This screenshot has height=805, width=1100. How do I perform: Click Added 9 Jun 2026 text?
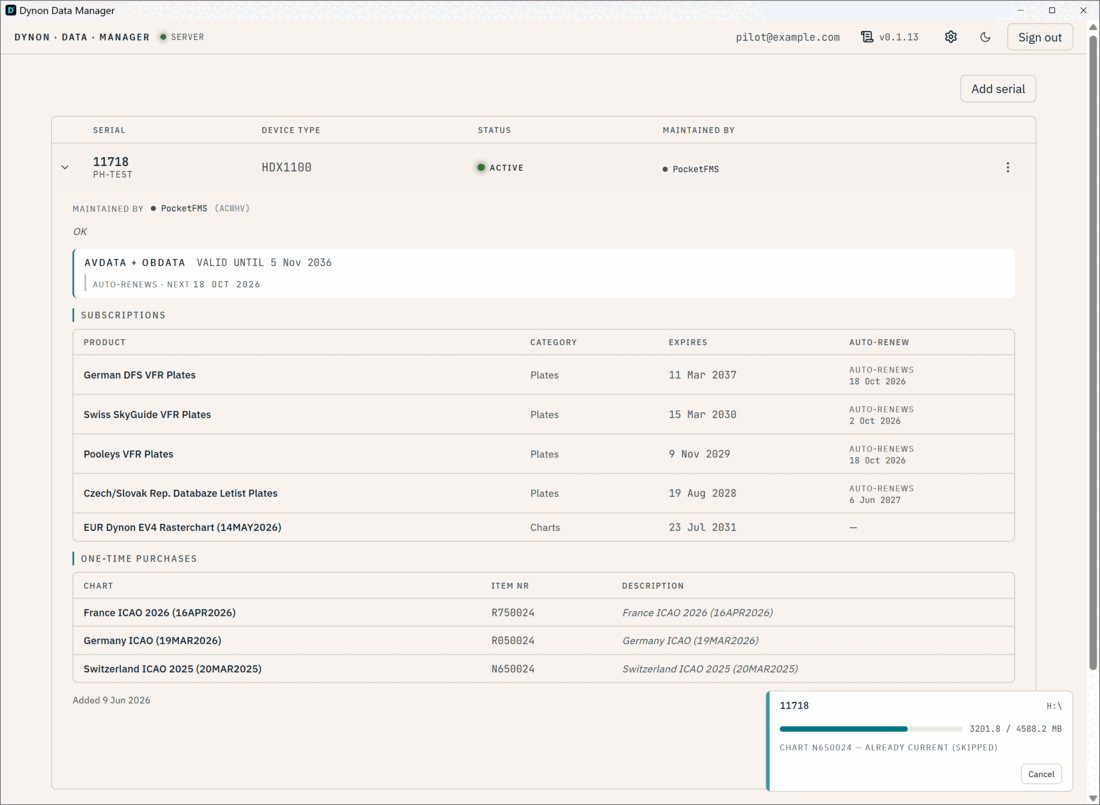[112, 700]
